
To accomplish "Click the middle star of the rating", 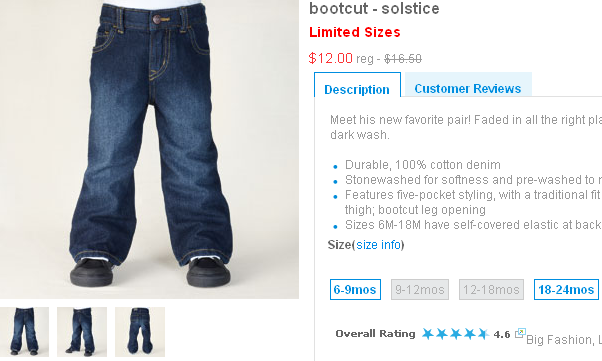I will [455, 334].
